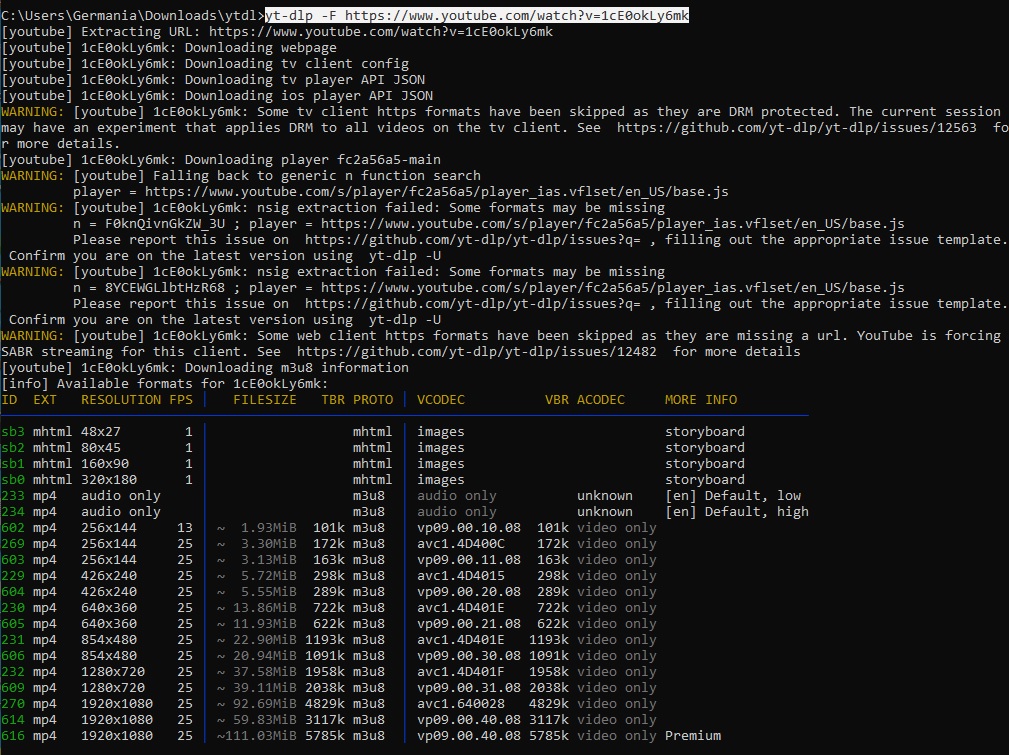Click format ID 602
This screenshot has height=755, width=1009.
coord(13,528)
